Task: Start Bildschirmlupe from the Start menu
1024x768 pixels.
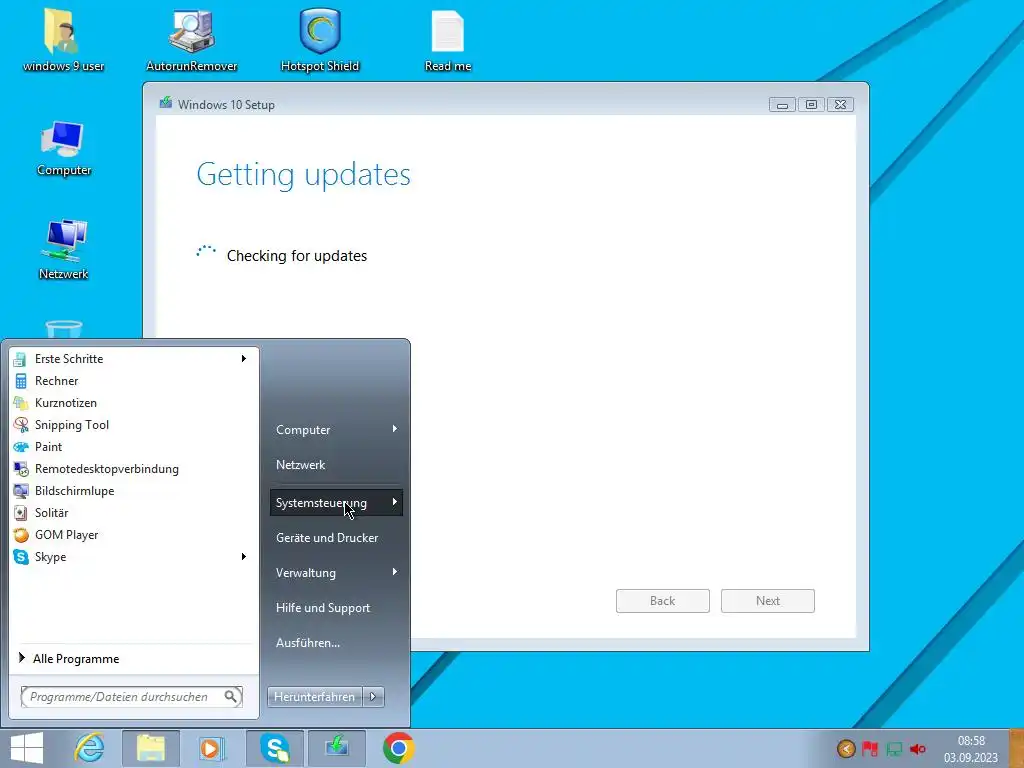Action: pyautogui.click(x=131, y=490)
